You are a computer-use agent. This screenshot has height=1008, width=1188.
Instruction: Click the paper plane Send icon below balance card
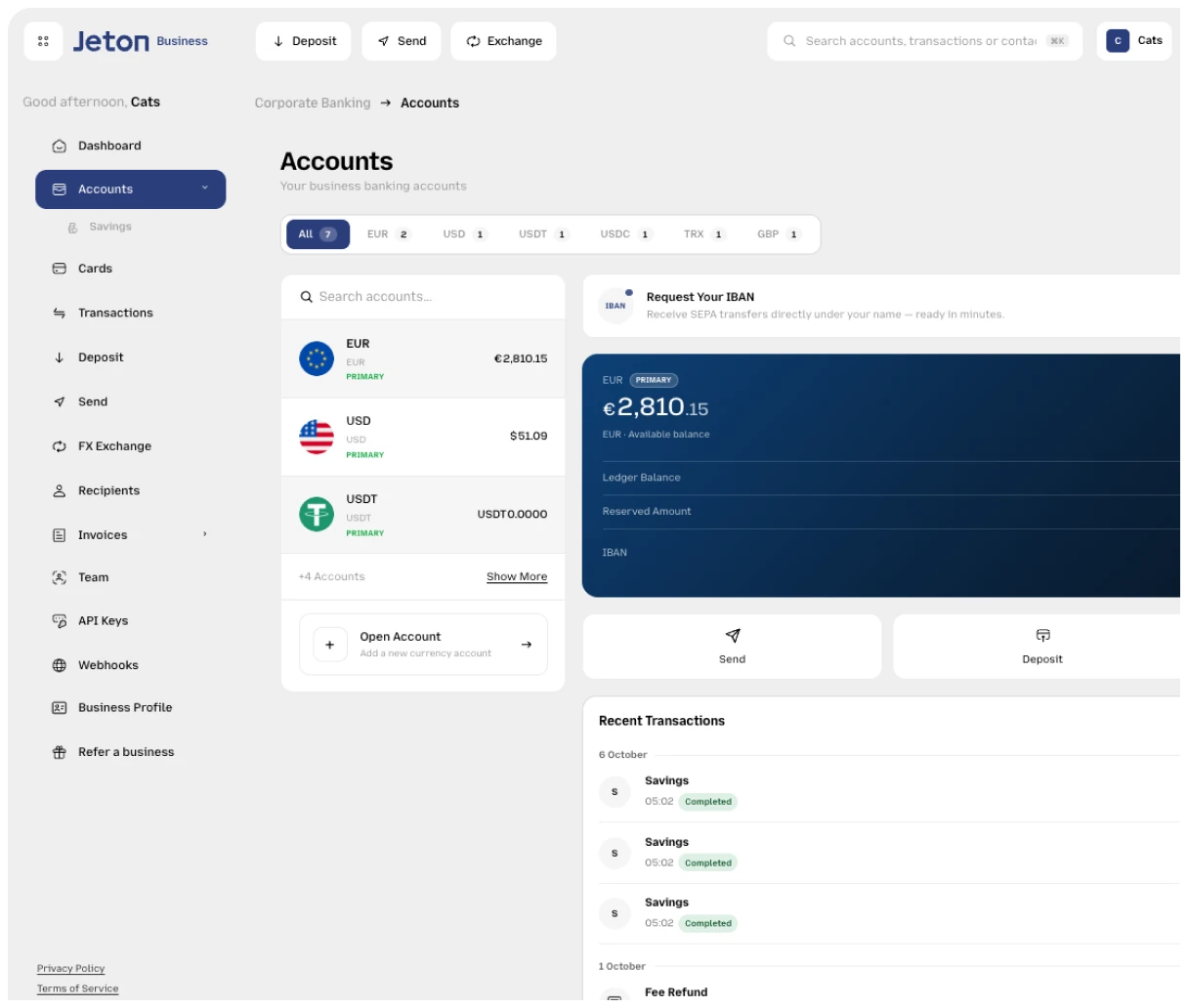pos(733,636)
